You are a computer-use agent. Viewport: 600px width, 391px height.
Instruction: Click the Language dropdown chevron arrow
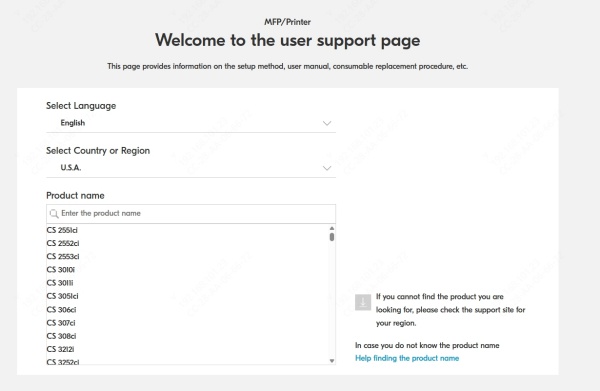click(x=327, y=123)
